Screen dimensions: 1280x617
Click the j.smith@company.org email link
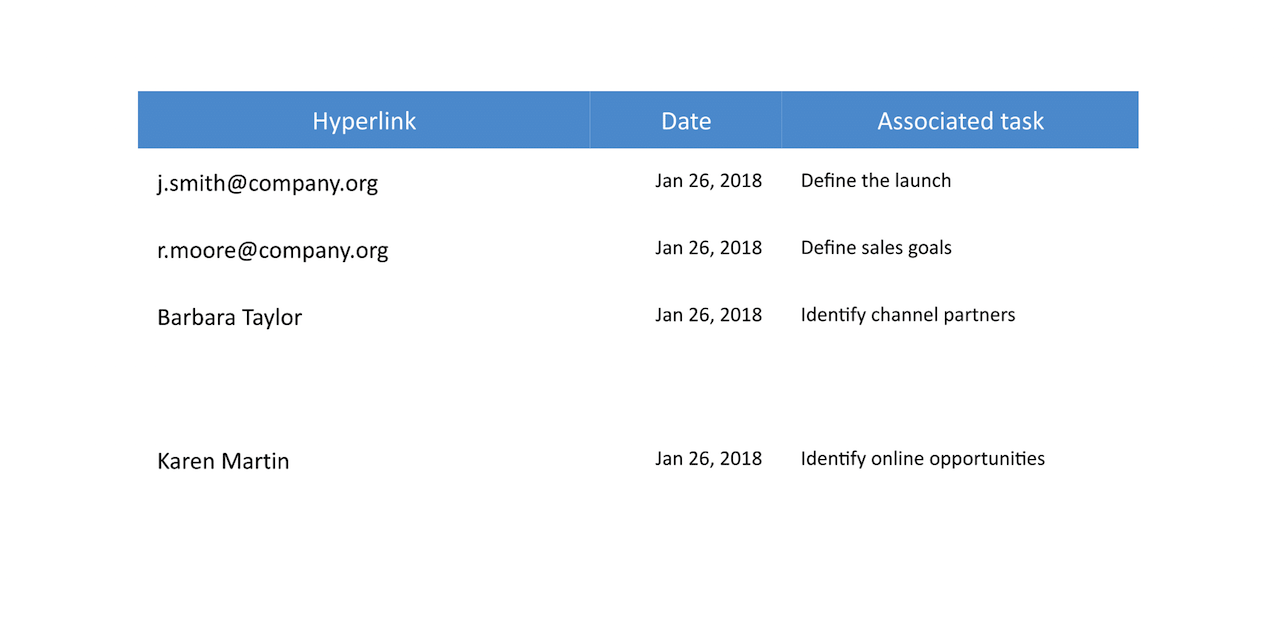click(x=267, y=183)
